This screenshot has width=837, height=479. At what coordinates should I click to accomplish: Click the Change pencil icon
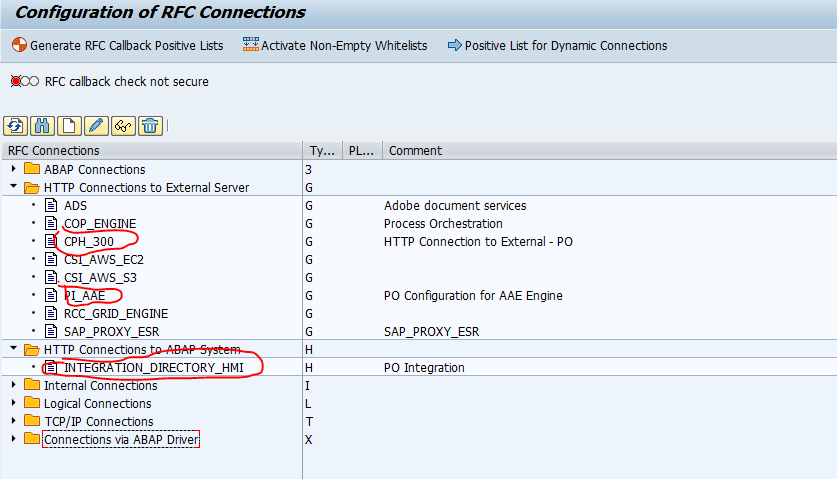96,126
